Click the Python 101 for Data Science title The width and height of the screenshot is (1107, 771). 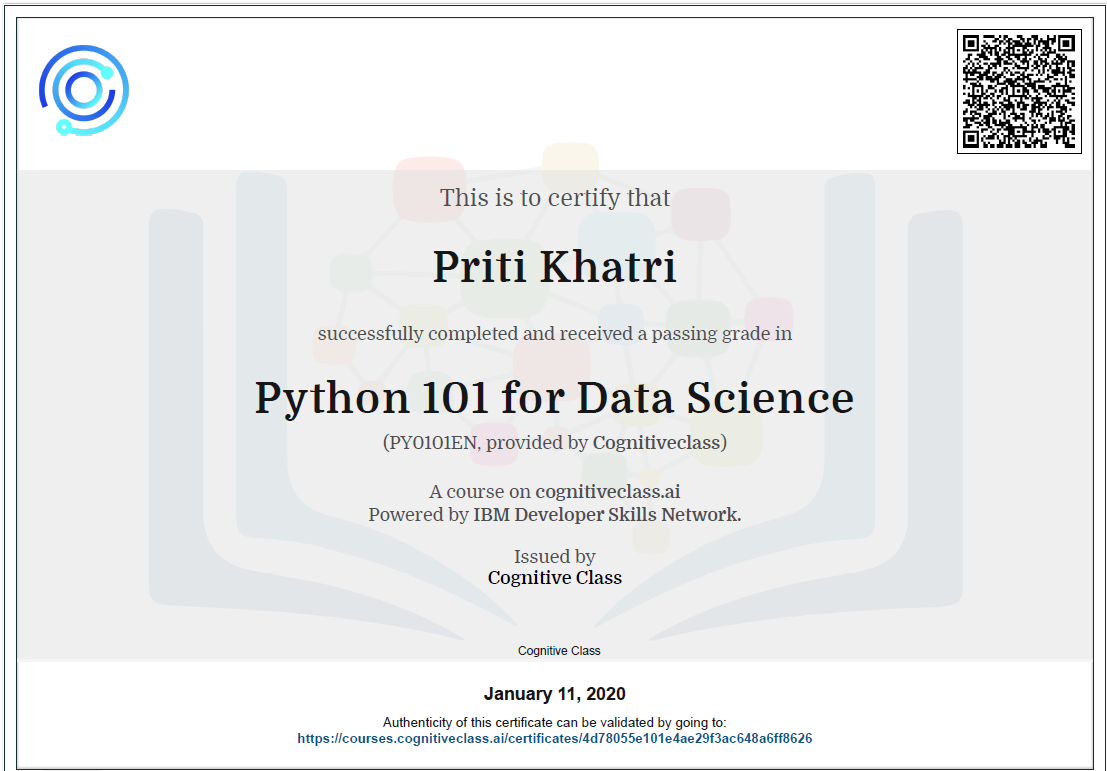555,398
